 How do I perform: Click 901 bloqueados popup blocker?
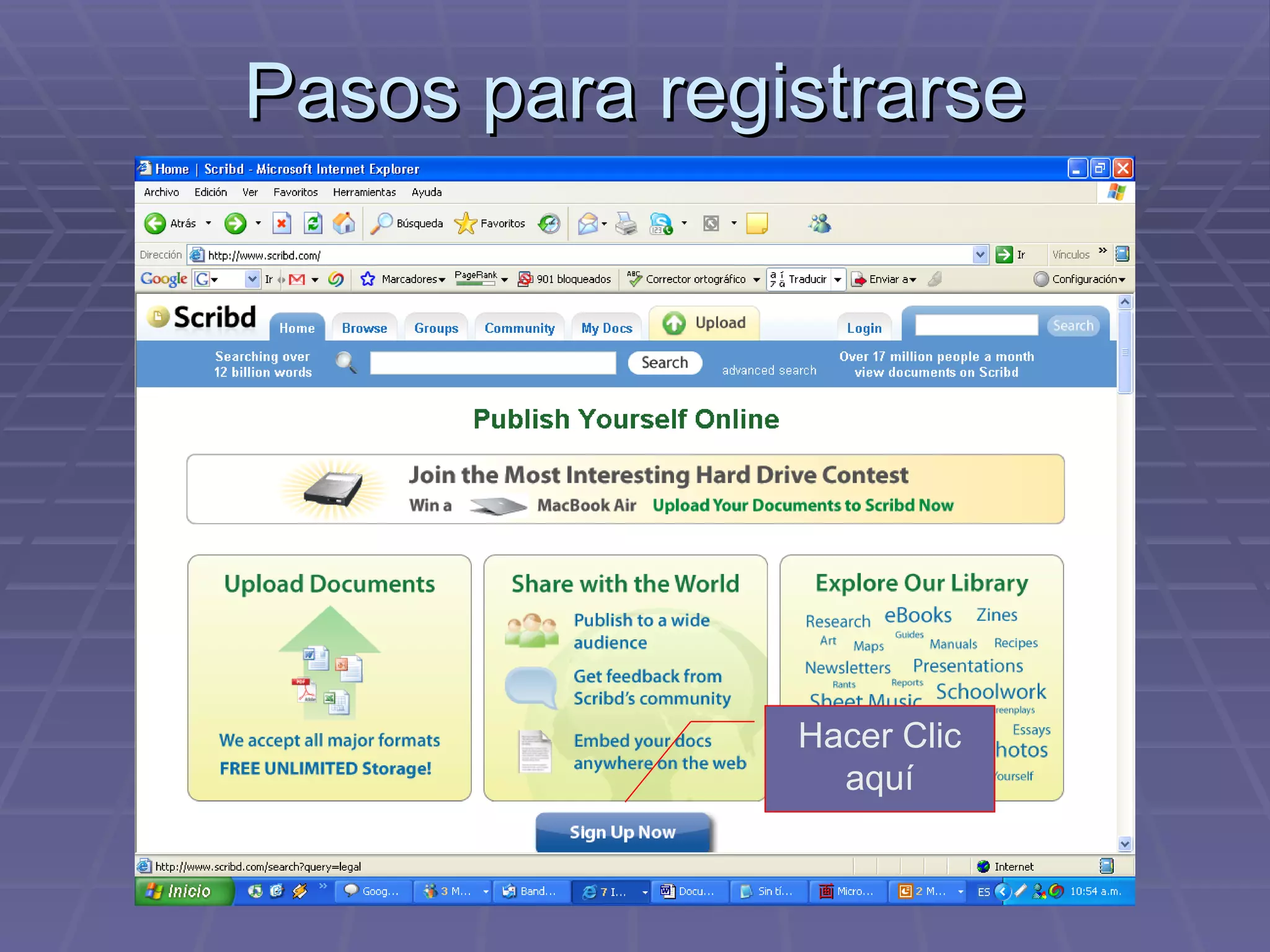point(565,279)
